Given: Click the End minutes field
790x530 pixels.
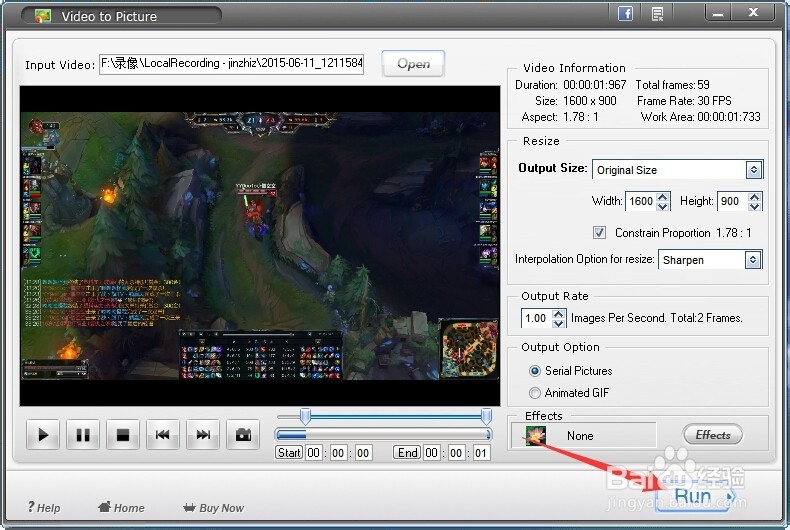Looking at the screenshot, I should (x=456, y=452).
